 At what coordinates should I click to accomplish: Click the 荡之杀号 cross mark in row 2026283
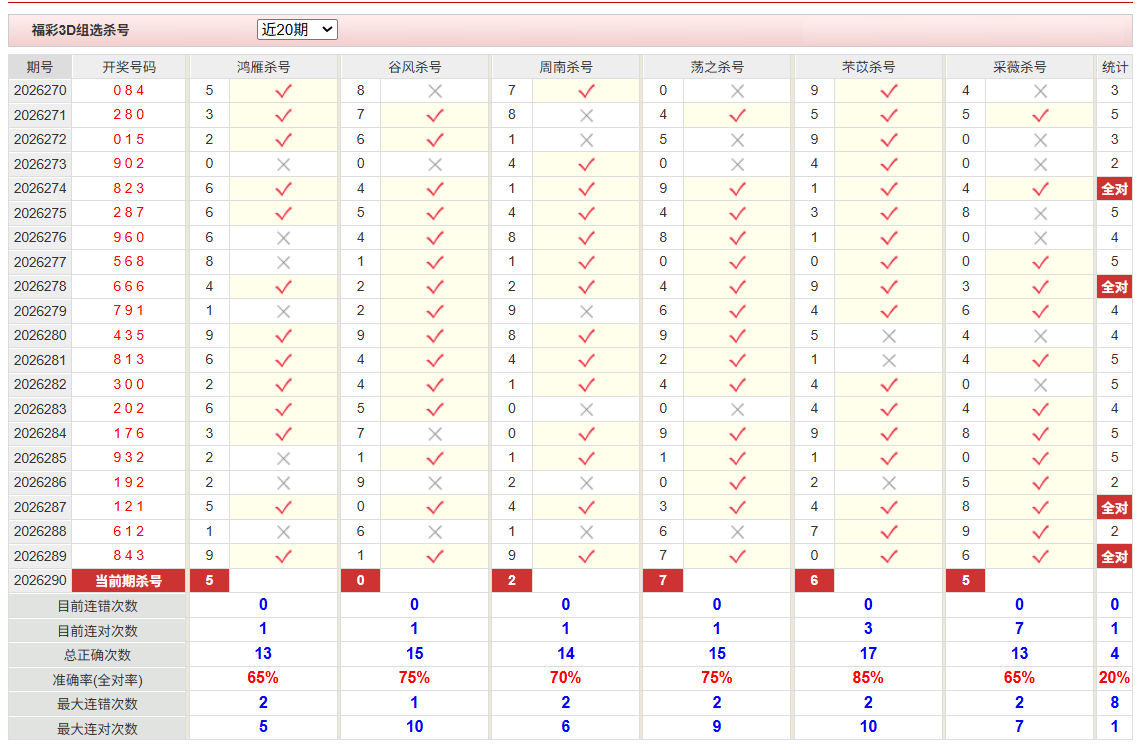pyautogui.click(x=738, y=409)
